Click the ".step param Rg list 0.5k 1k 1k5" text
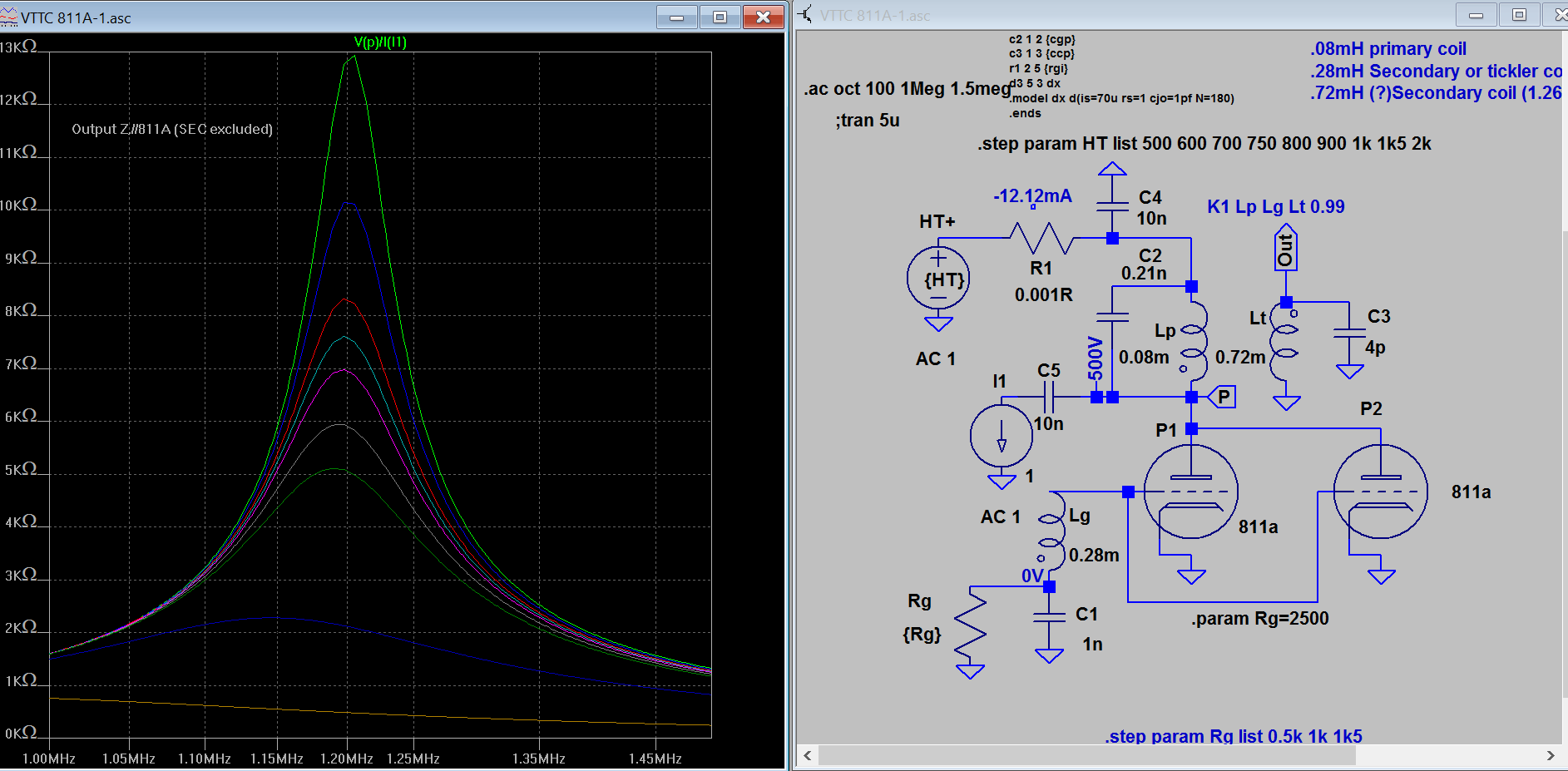 click(1234, 736)
